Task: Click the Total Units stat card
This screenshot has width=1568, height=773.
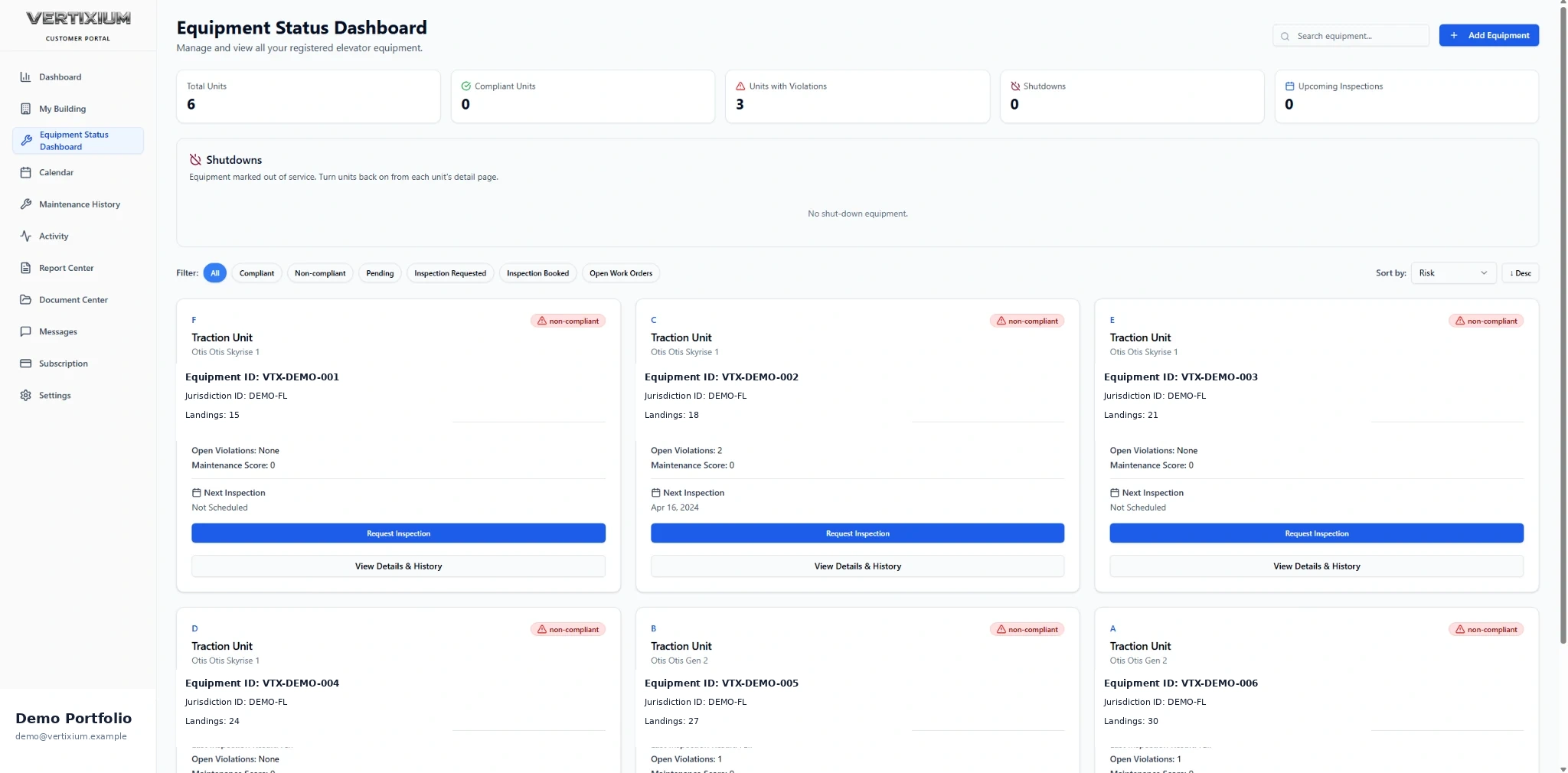Action: pos(308,96)
